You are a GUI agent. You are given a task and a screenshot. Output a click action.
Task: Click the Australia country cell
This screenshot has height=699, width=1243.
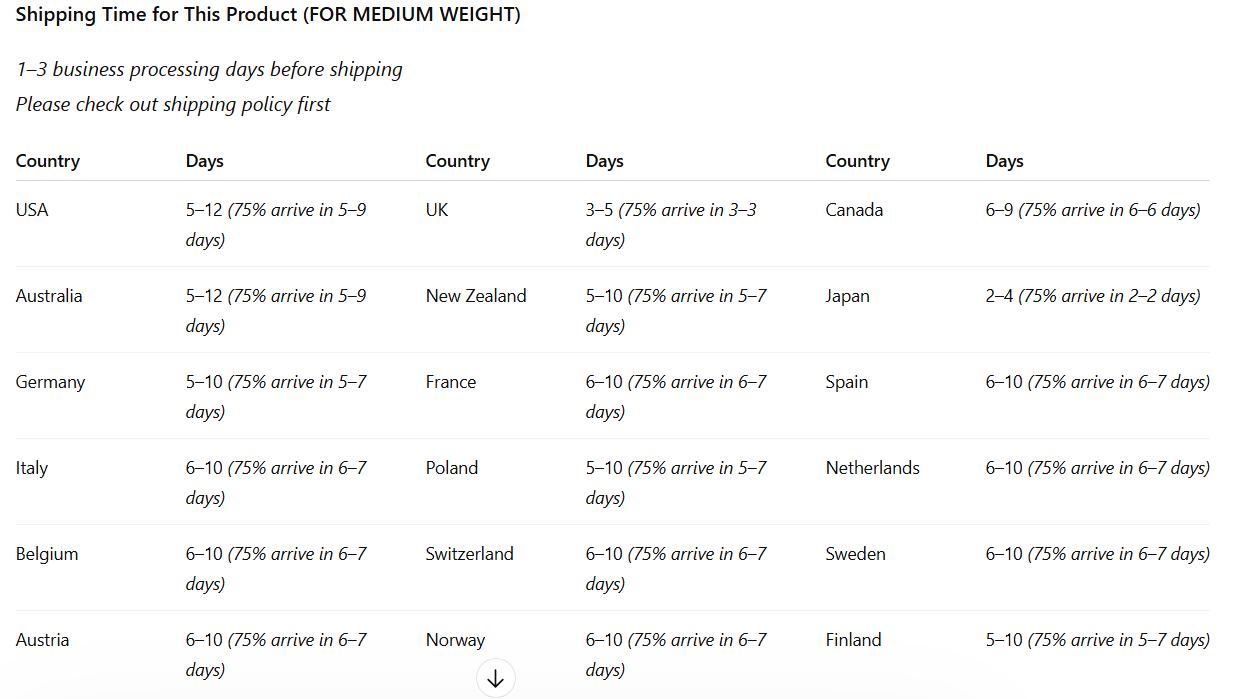point(49,296)
